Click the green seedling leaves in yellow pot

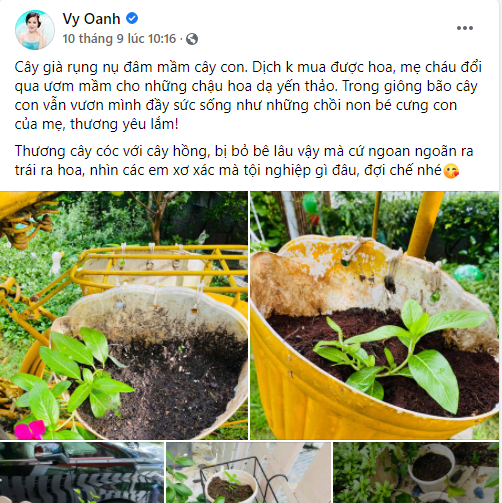pos(400,353)
